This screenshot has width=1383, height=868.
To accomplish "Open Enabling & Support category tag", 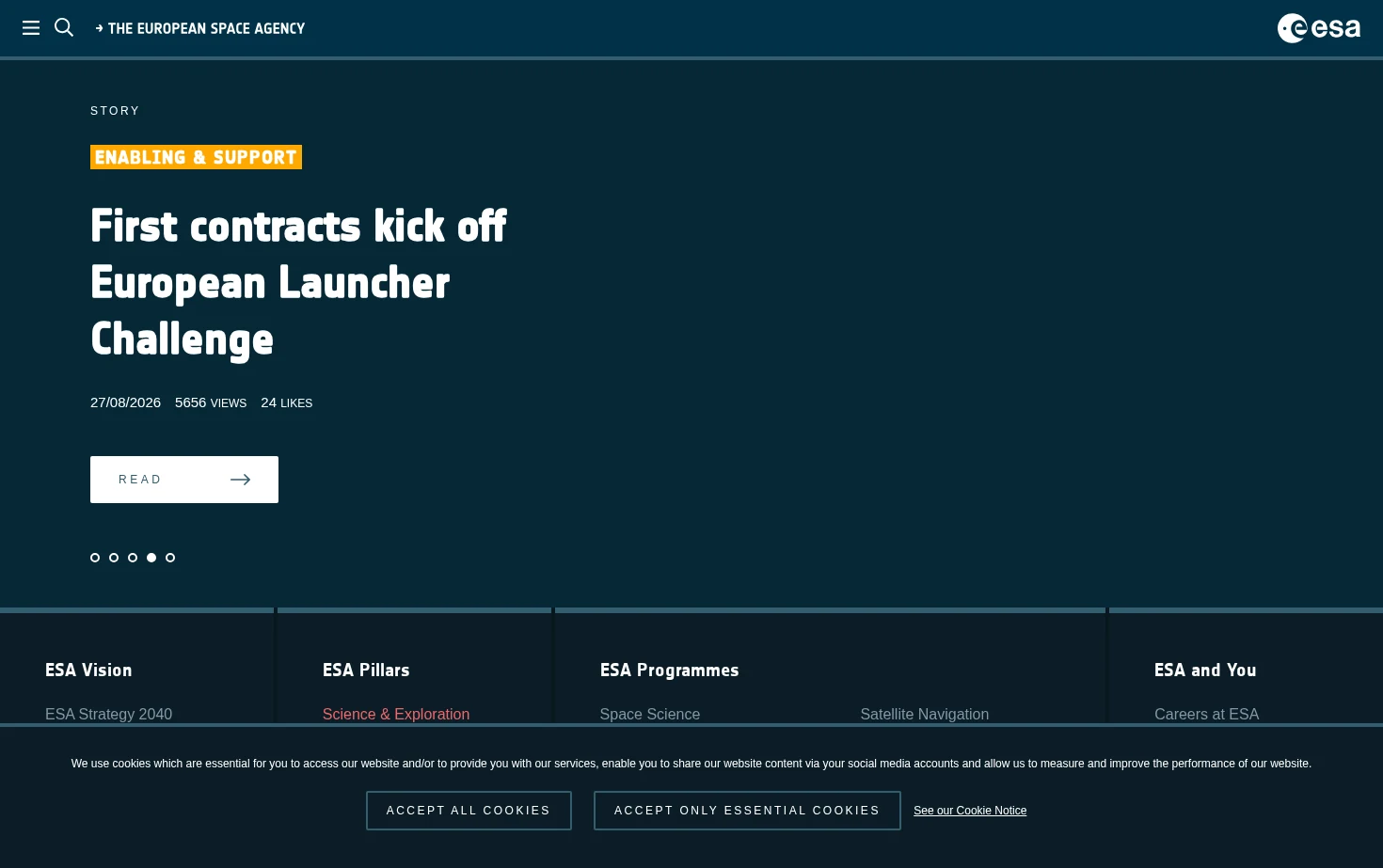I will [196, 157].
